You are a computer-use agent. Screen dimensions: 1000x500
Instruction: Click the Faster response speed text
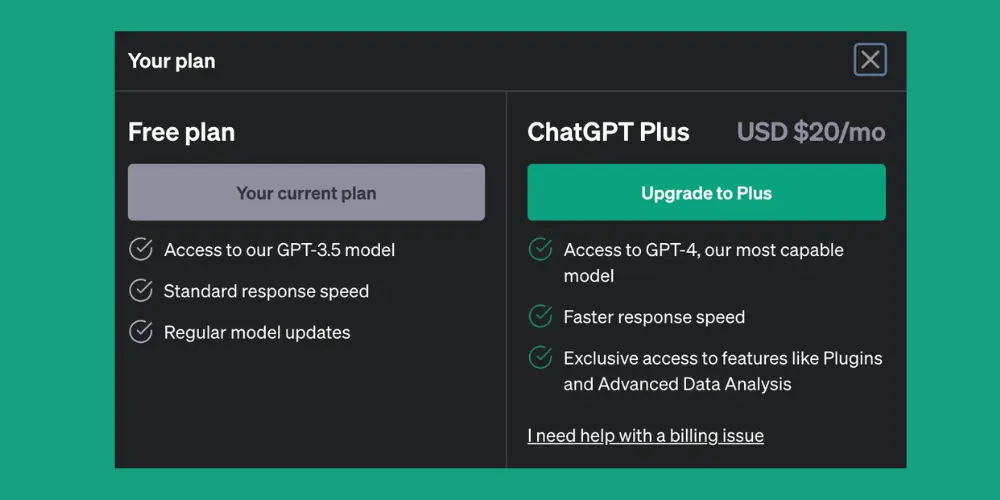click(654, 317)
